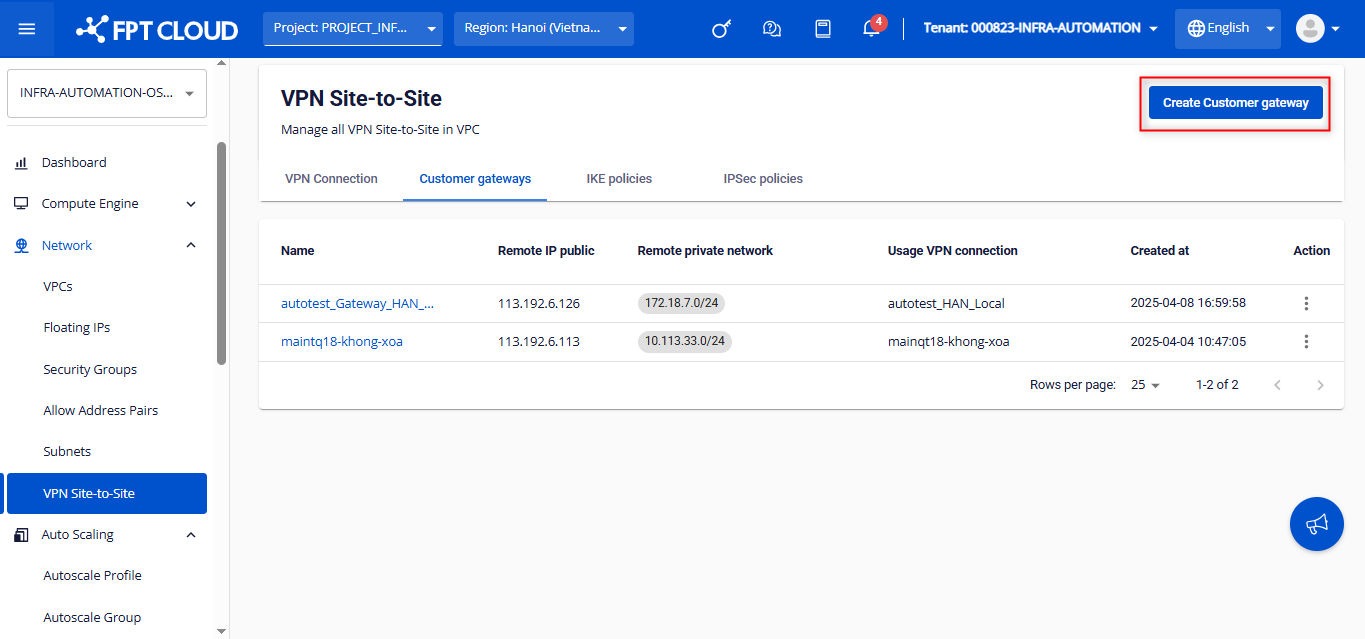1365x639 pixels.
Task: Switch to the IKE policies tab
Action: [x=619, y=179]
